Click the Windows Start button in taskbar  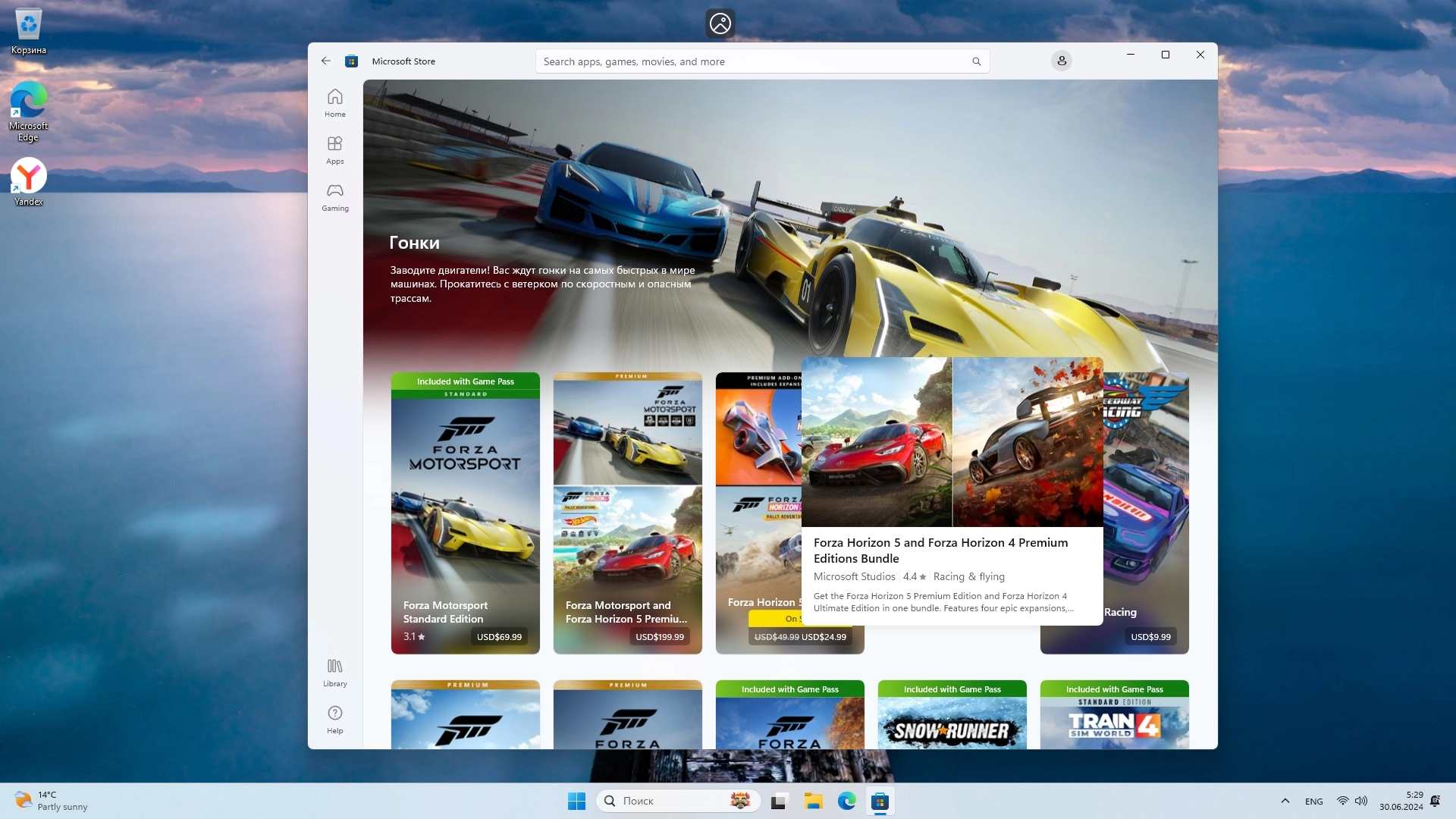(x=576, y=801)
